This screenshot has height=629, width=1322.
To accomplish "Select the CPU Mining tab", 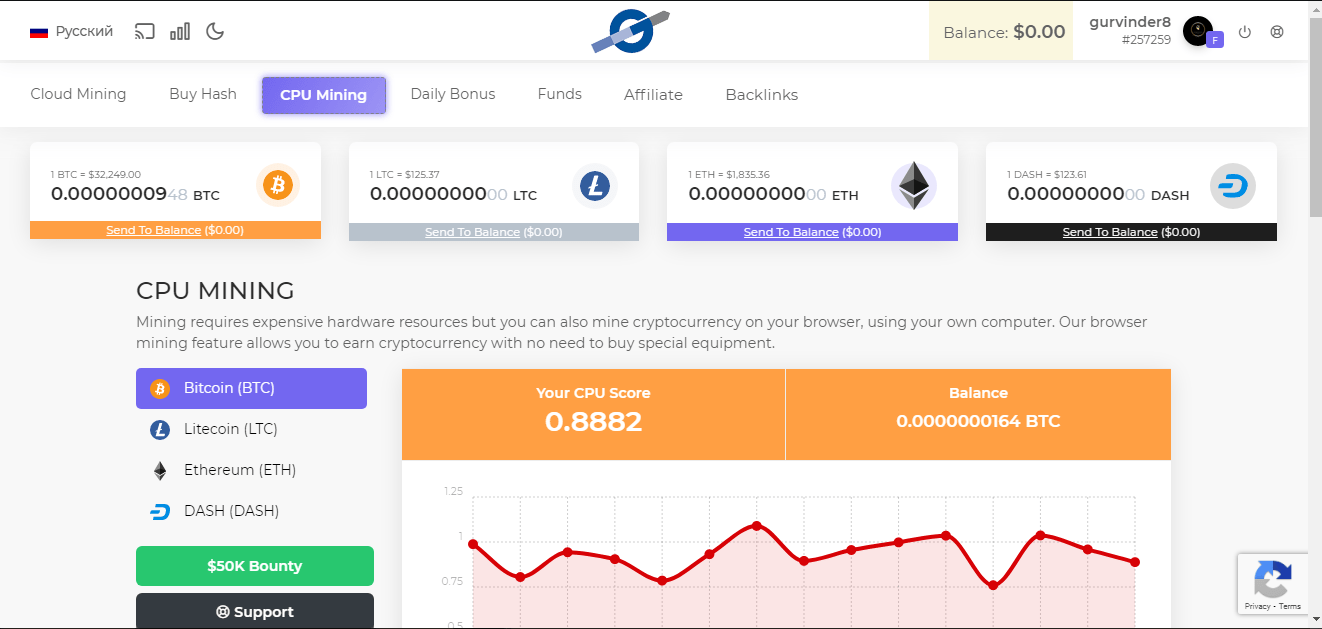I will [x=324, y=95].
